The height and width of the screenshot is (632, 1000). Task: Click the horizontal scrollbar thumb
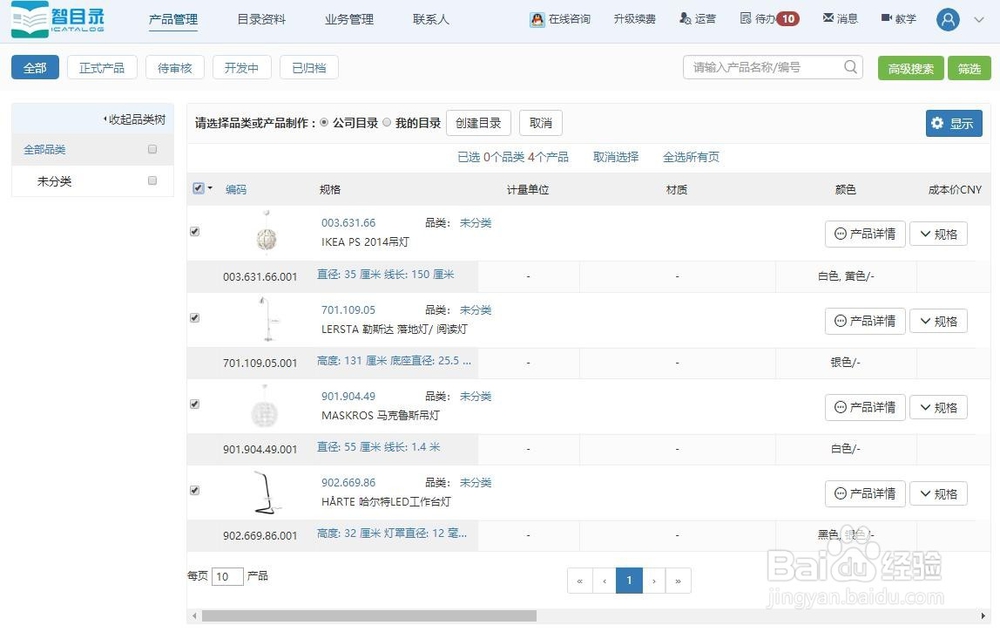[x=369, y=615]
